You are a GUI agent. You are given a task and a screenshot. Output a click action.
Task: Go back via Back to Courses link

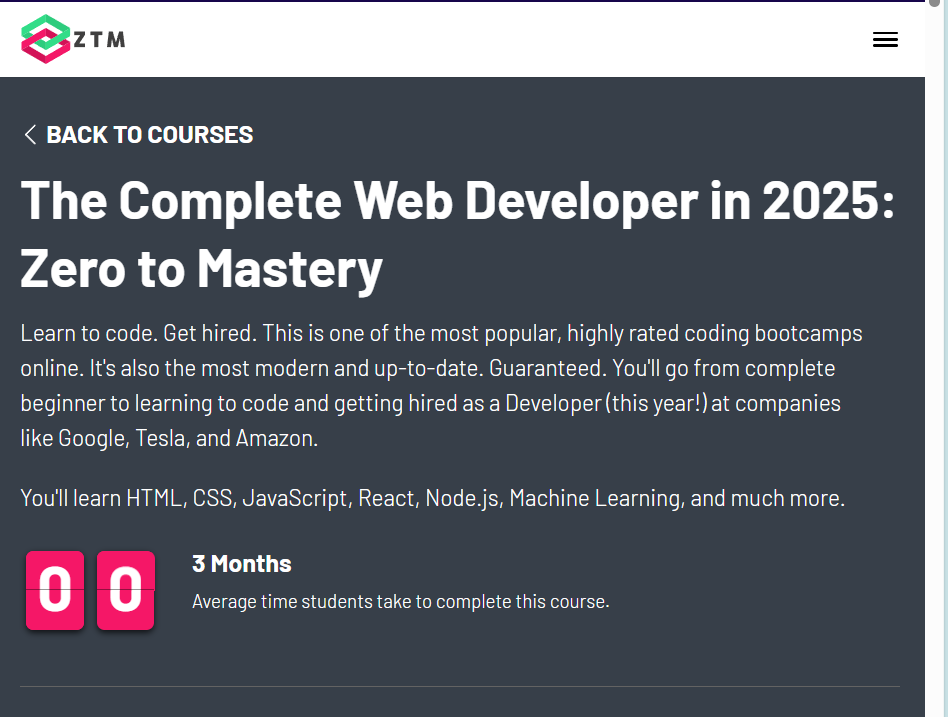[138, 134]
